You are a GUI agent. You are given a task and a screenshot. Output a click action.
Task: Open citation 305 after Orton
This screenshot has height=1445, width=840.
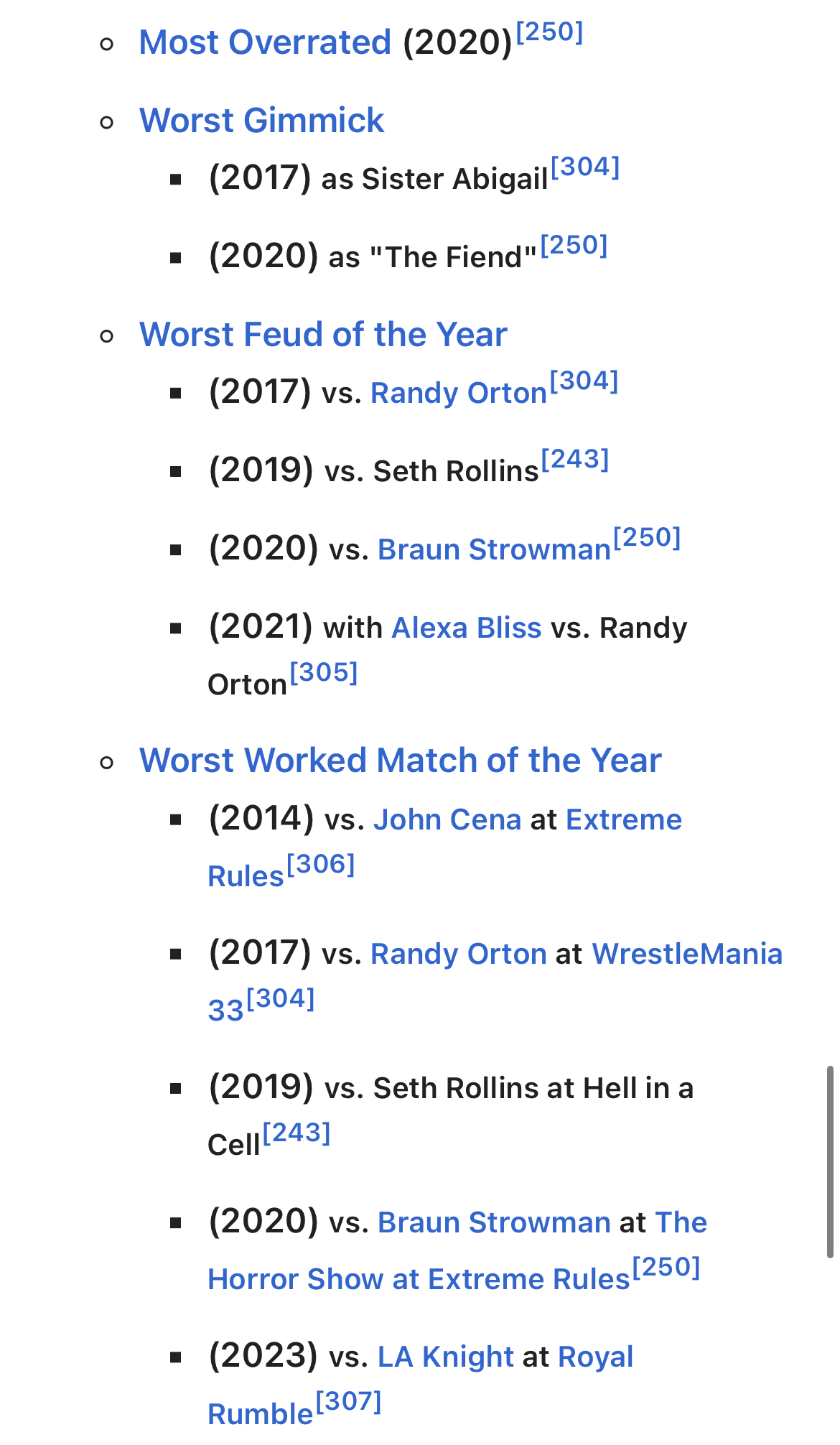[324, 672]
